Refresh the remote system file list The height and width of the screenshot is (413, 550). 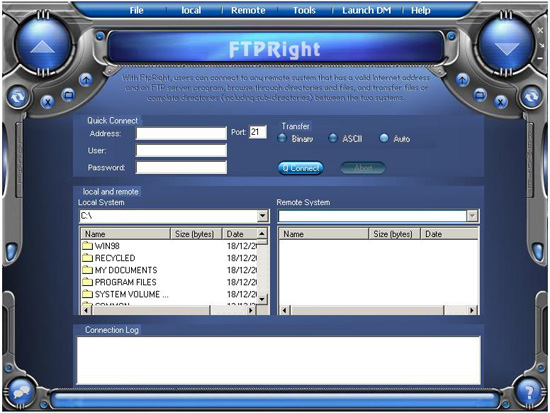coord(531,96)
